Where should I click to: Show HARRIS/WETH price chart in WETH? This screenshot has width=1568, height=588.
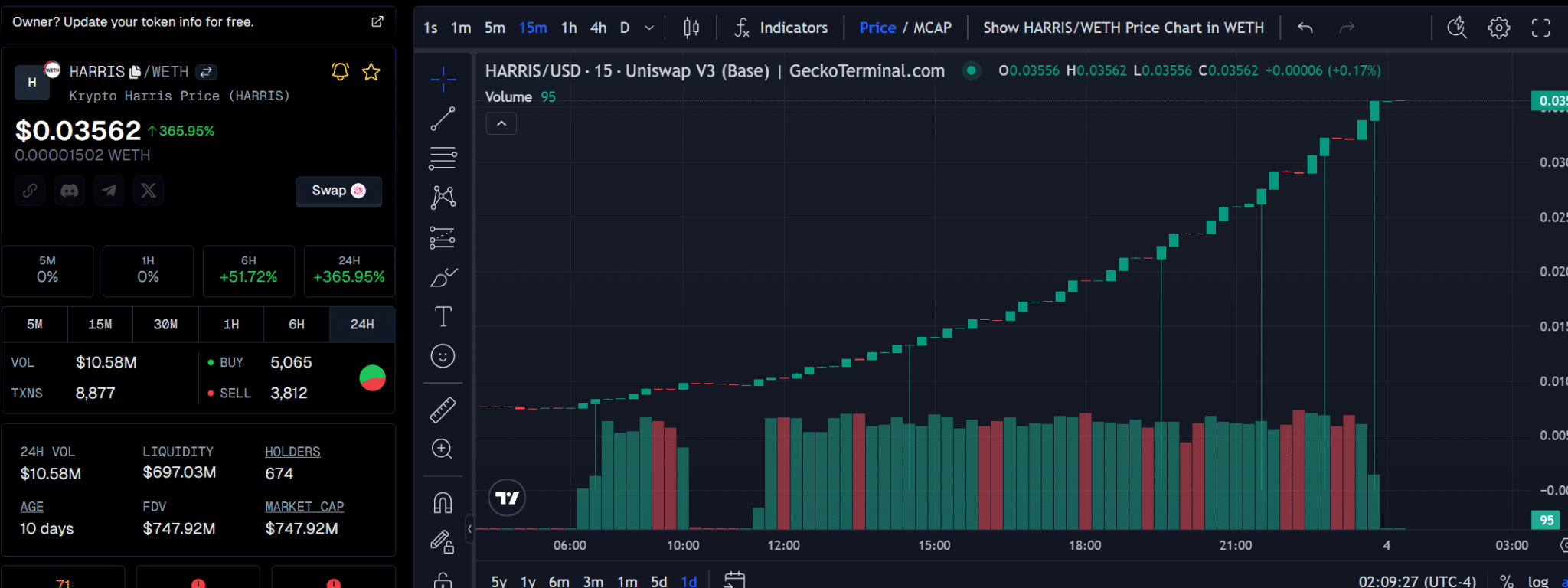tap(1123, 28)
